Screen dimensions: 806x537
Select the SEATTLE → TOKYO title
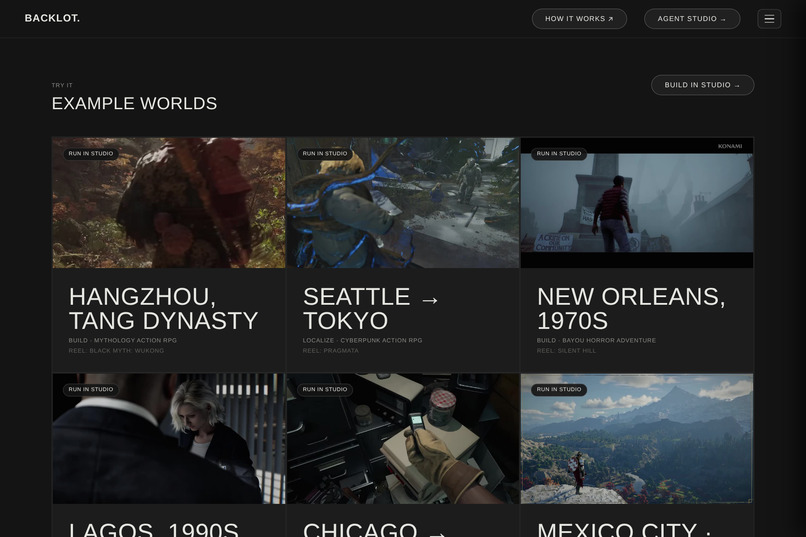[x=371, y=308]
